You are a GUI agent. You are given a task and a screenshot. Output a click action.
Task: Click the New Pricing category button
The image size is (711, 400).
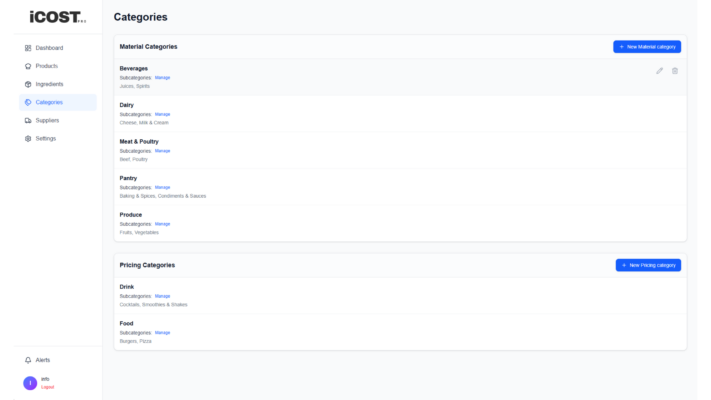(648, 265)
